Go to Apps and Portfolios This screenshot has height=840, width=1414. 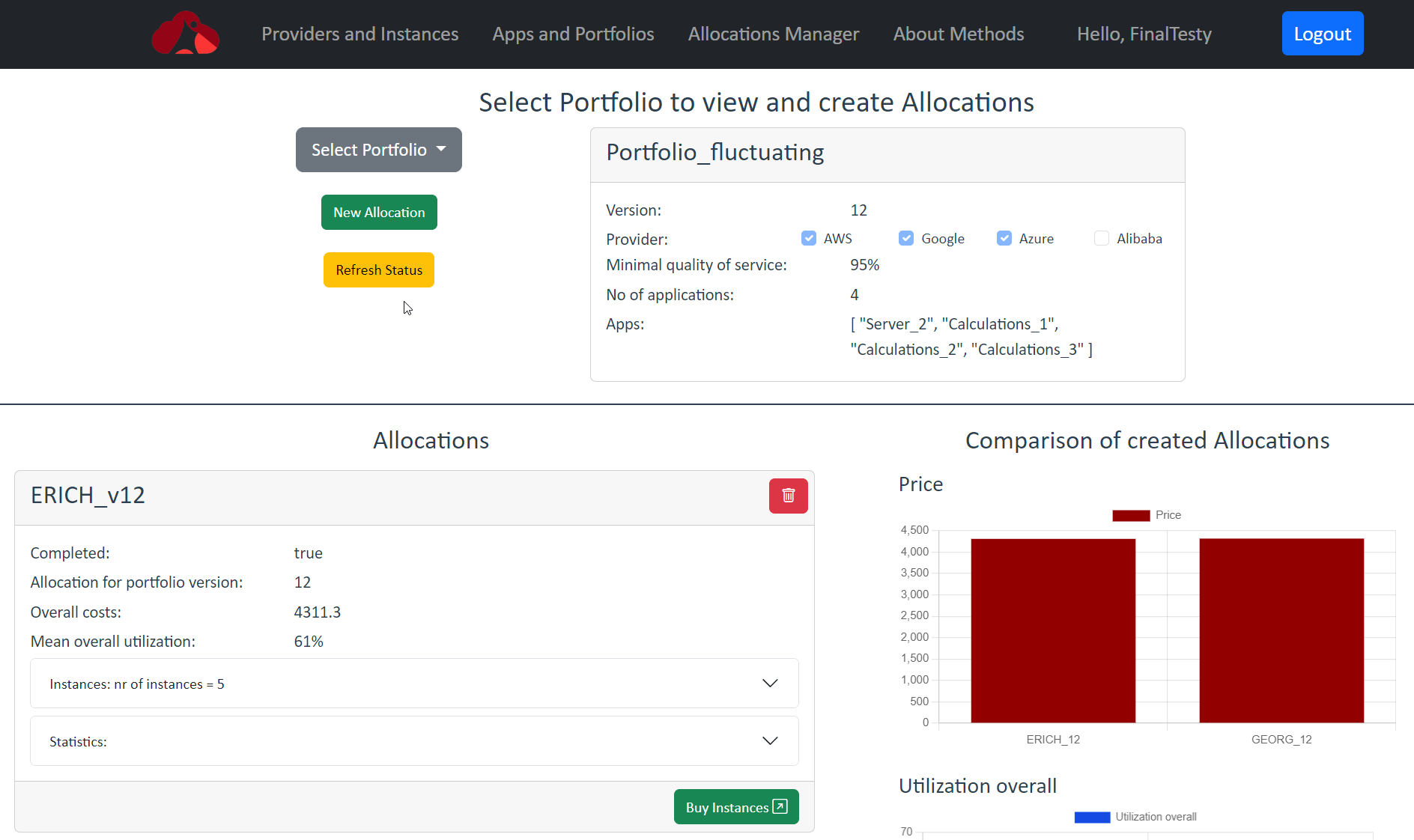(573, 34)
